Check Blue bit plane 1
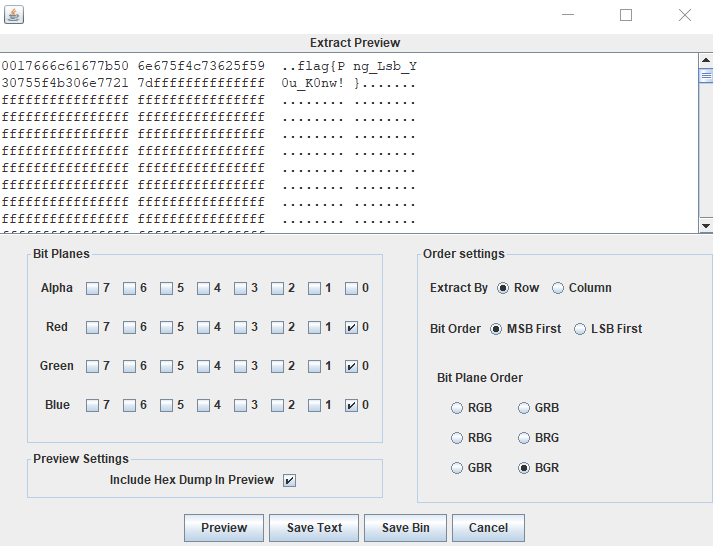Viewport: 713px width, 546px height. (x=314, y=406)
